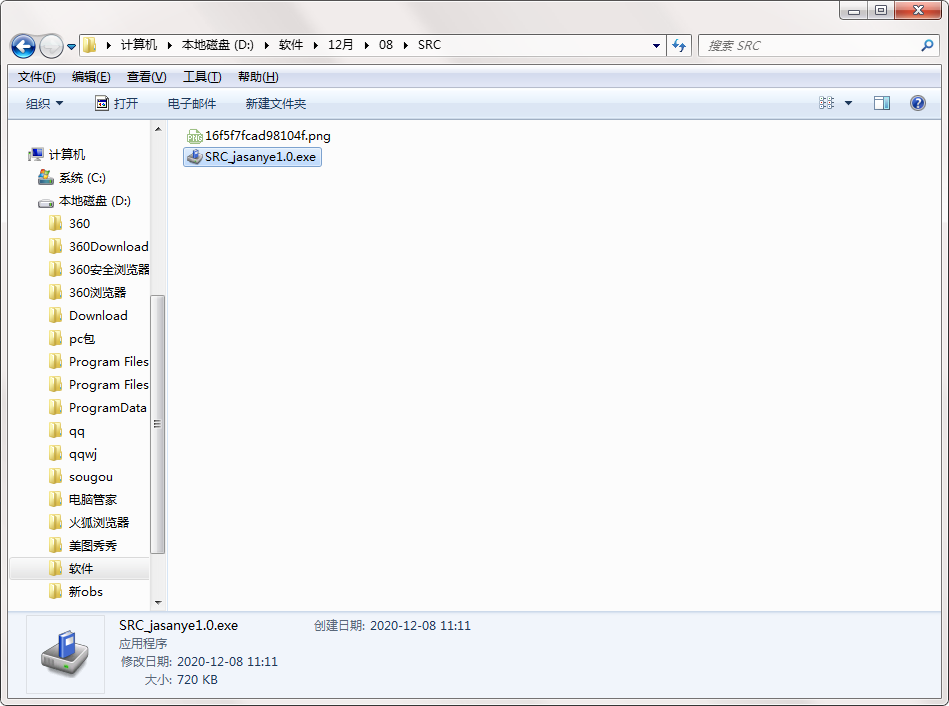Open the 电脑管家 folder
Screen dimensions: 949x706
click(x=83, y=500)
